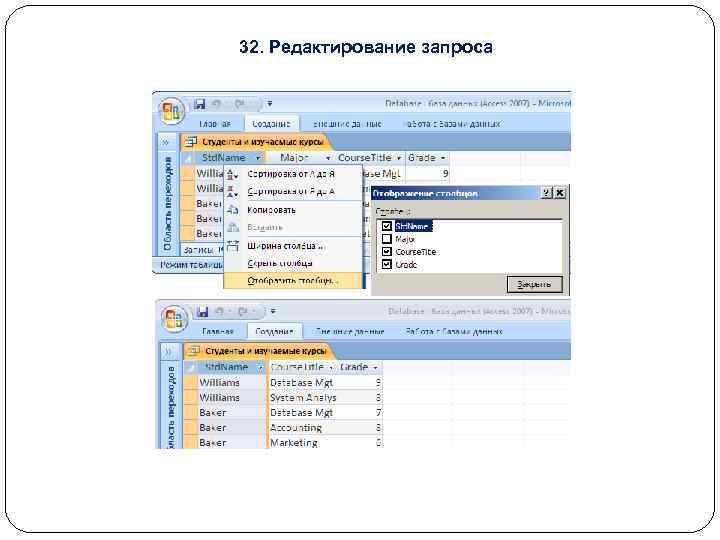Screen dimensions: 720x540
Task: Click Major header text in upper table
Action: 294,158
